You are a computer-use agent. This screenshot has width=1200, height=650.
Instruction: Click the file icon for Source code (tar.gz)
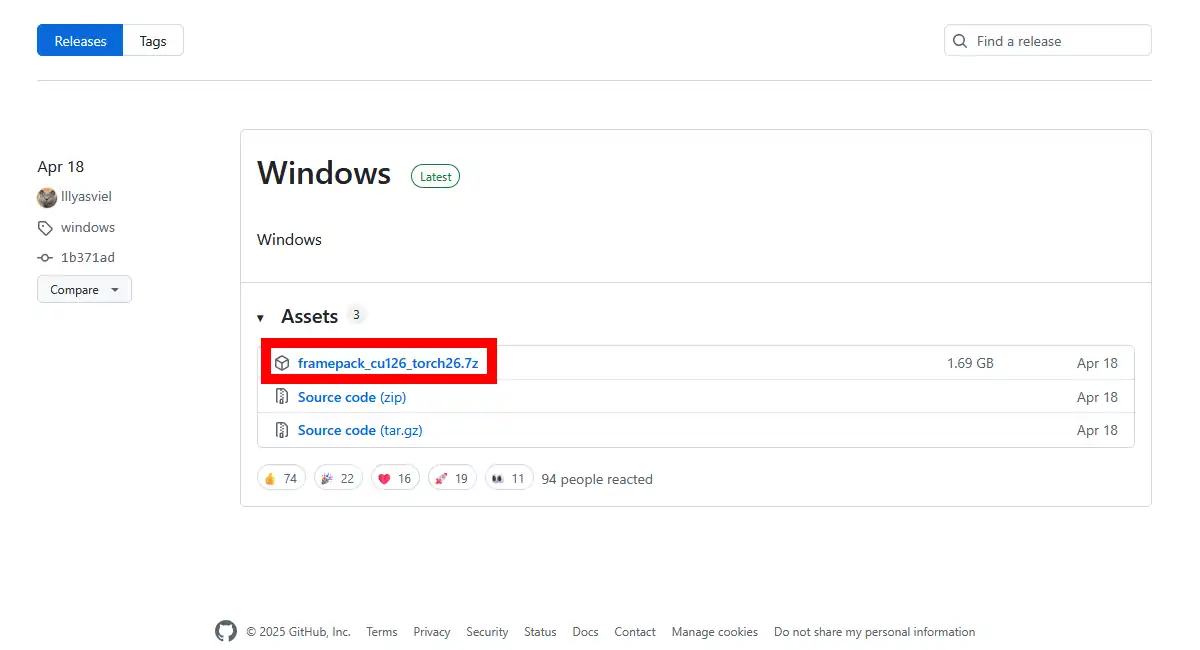[x=282, y=430]
